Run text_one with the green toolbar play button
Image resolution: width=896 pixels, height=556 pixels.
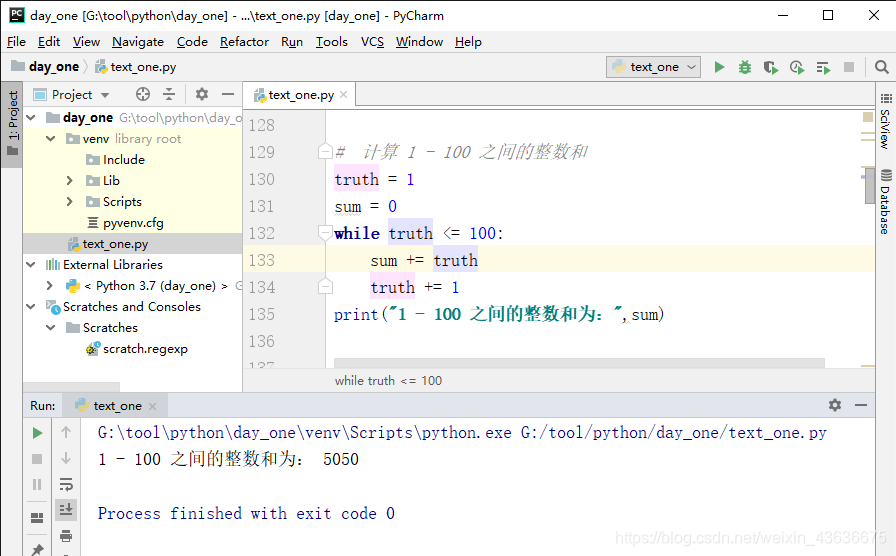click(719, 67)
